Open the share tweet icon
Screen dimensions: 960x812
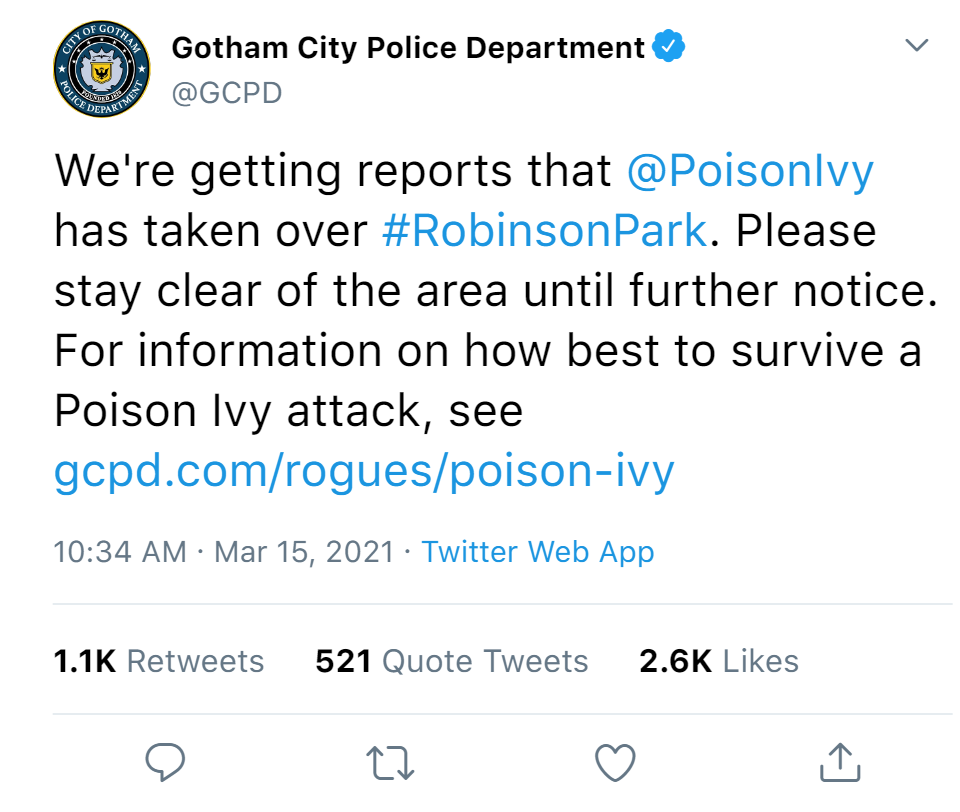pos(840,762)
